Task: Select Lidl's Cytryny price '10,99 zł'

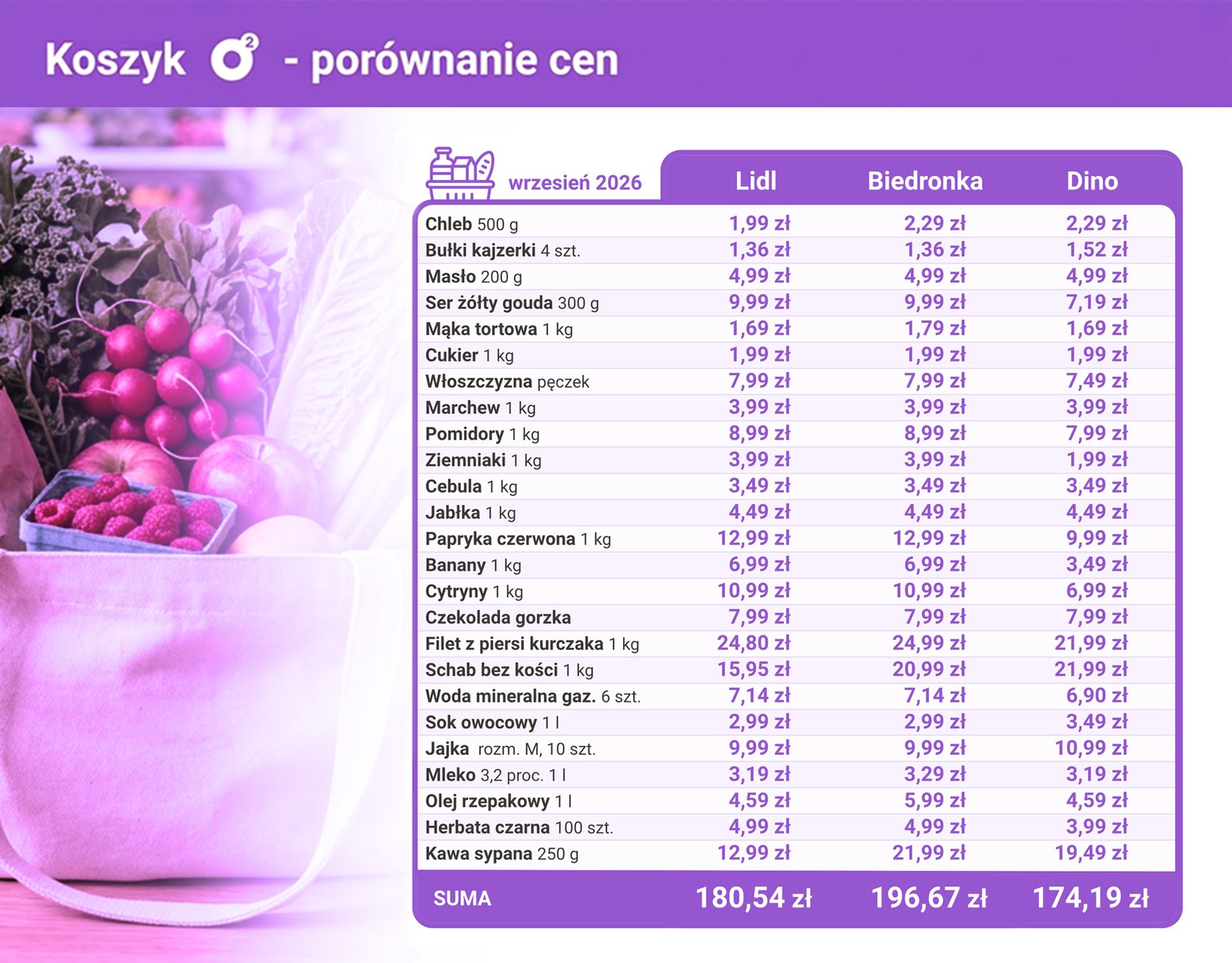Action: click(754, 591)
